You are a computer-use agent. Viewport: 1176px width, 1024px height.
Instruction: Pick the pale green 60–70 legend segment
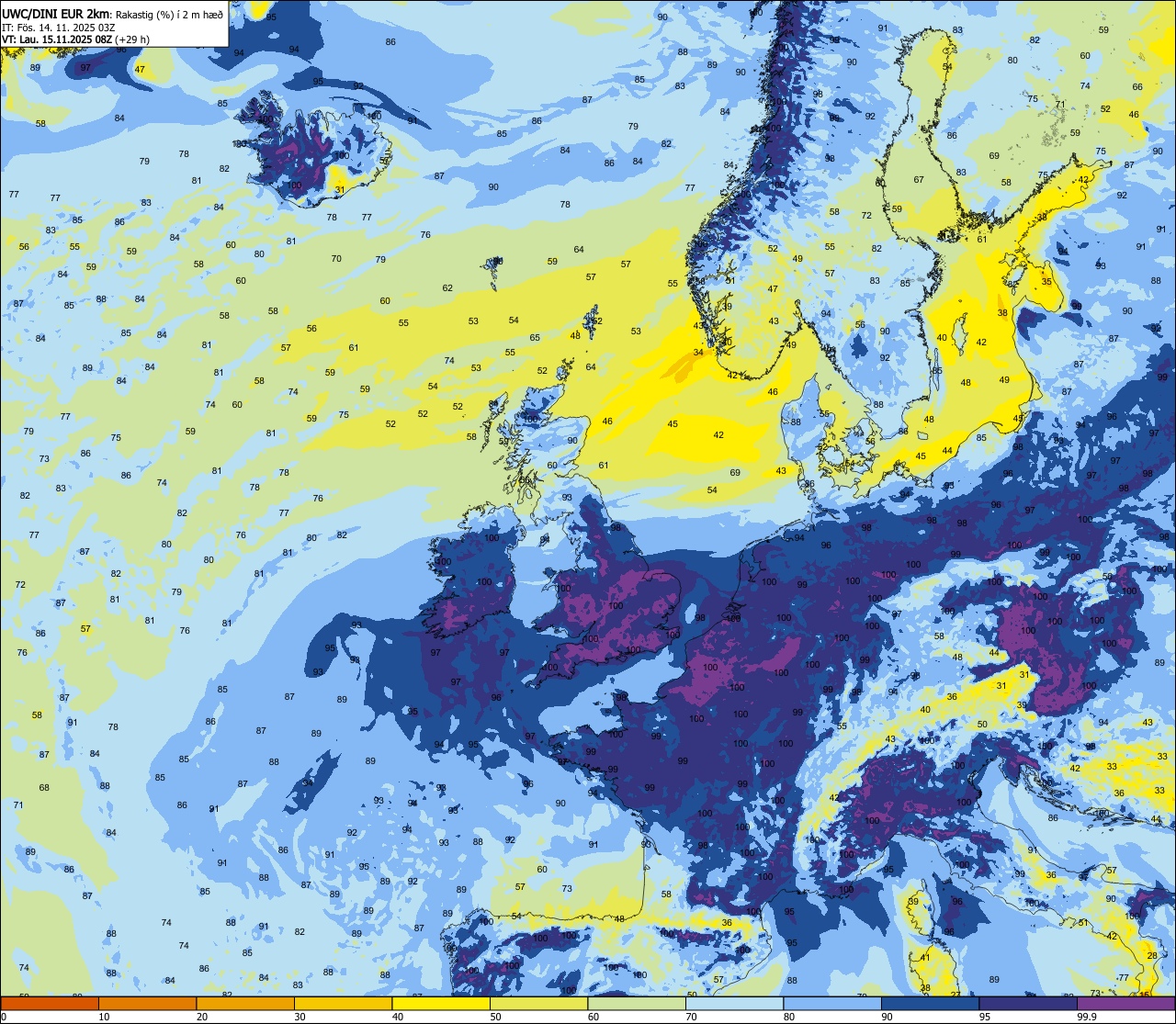[x=637, y=1003]
